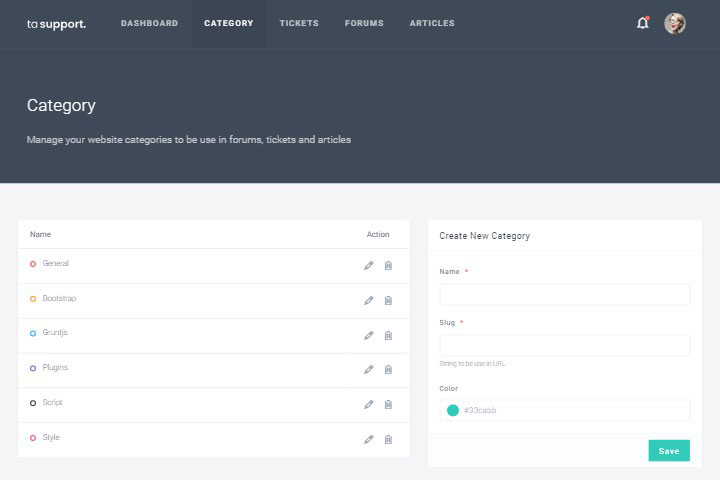Click the edit pencil for General category
This screenshot has height=480, width=720.
pyautogui.click(x=368, y=265)
